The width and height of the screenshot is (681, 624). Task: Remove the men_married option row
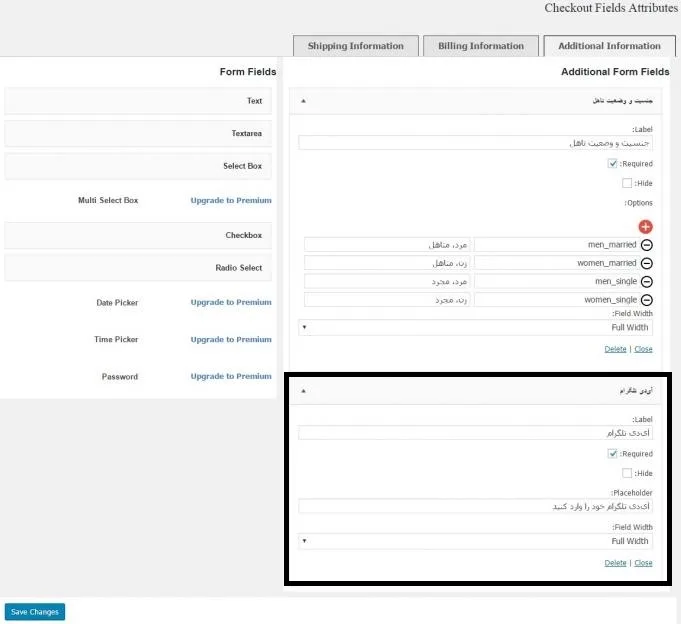(x=647, y=245)
